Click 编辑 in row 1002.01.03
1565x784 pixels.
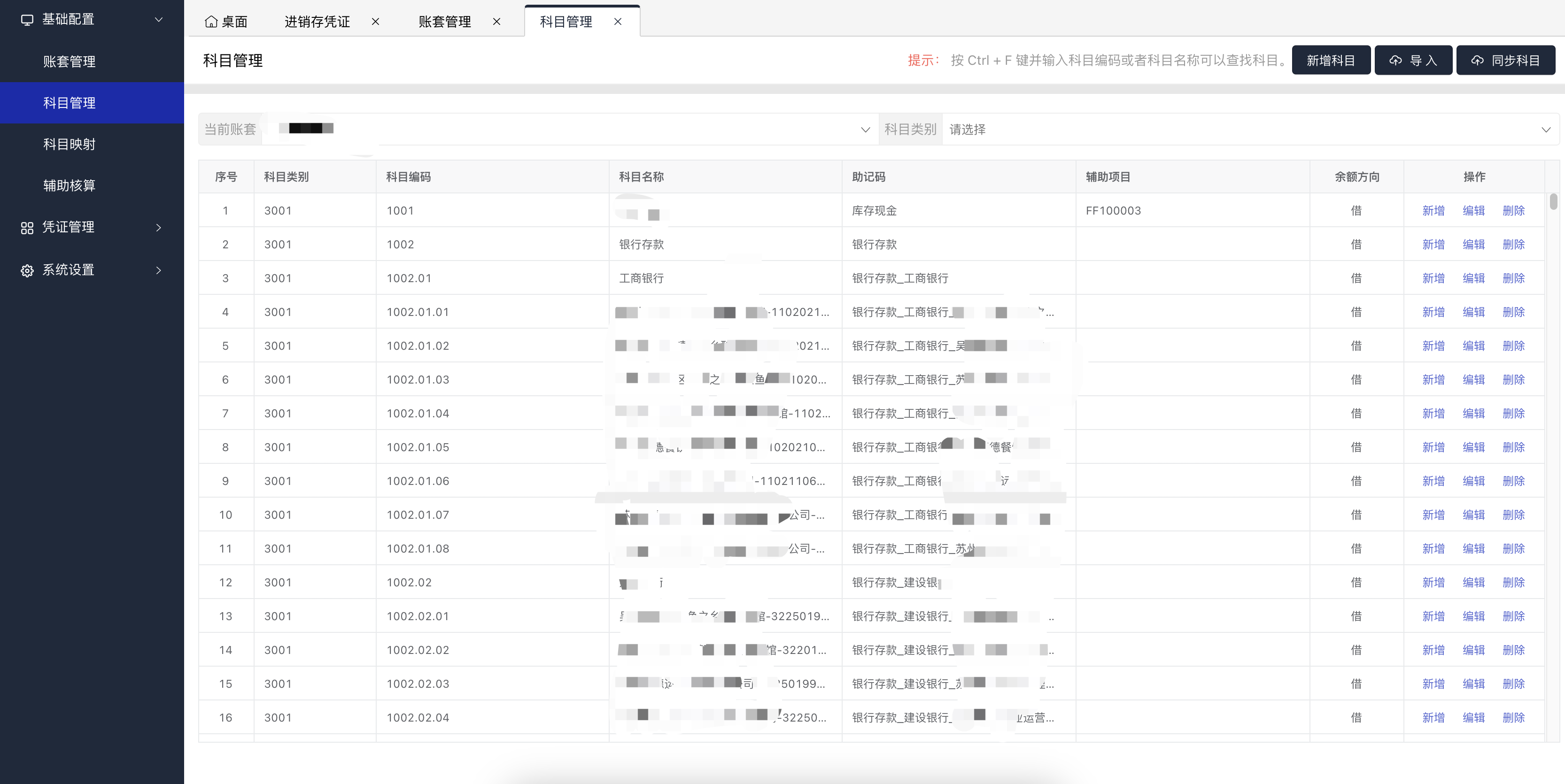pyautogui.click(x=1473, y=379)
